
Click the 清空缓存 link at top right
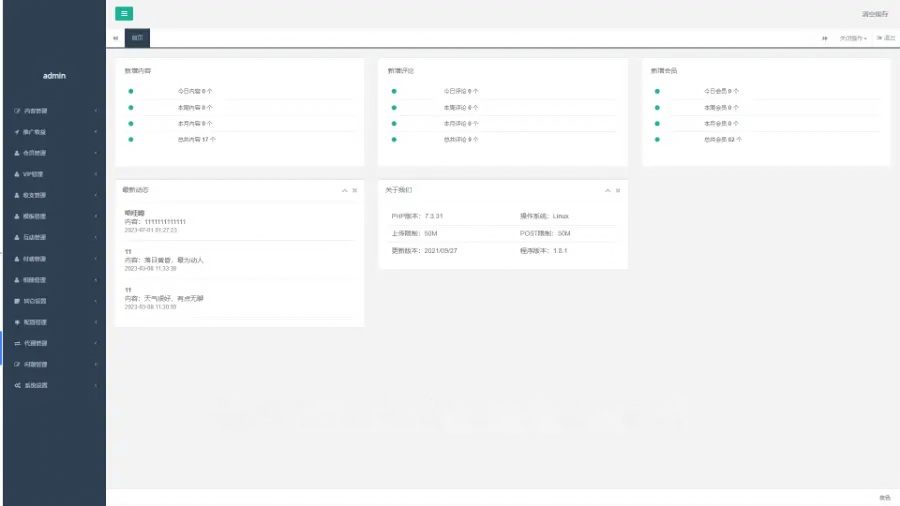(x=875, y=14)
